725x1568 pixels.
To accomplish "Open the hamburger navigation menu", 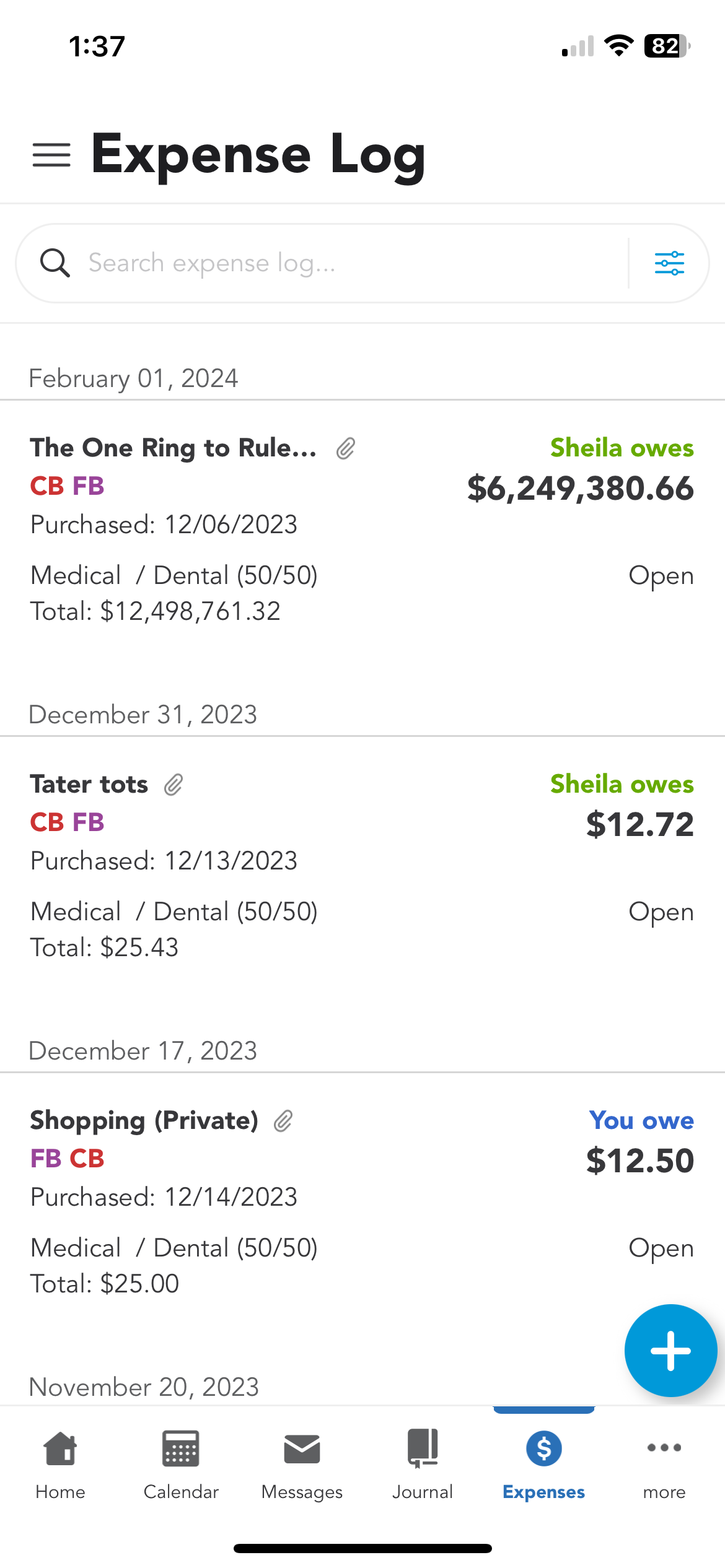I will (51, 155).
